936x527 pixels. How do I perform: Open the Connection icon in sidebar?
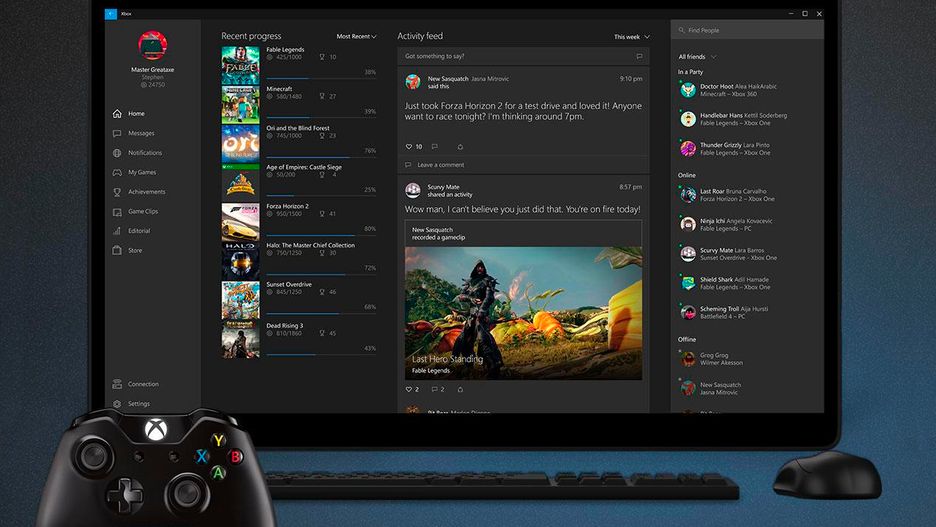coord(117,384)
